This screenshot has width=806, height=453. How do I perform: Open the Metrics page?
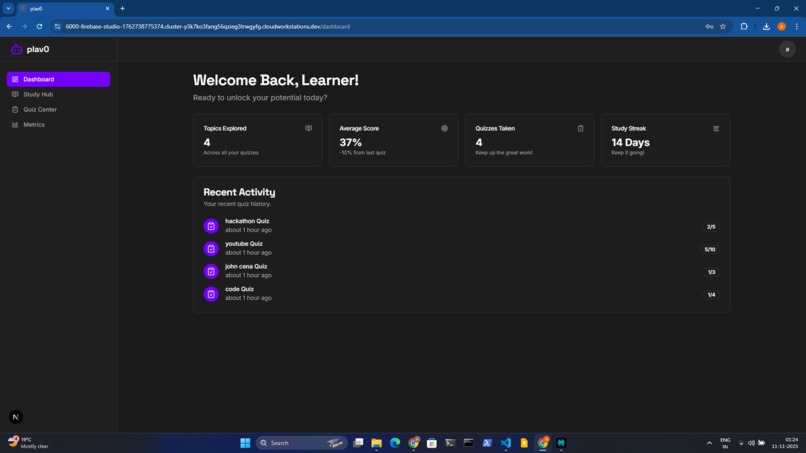(x=59, y=124)
